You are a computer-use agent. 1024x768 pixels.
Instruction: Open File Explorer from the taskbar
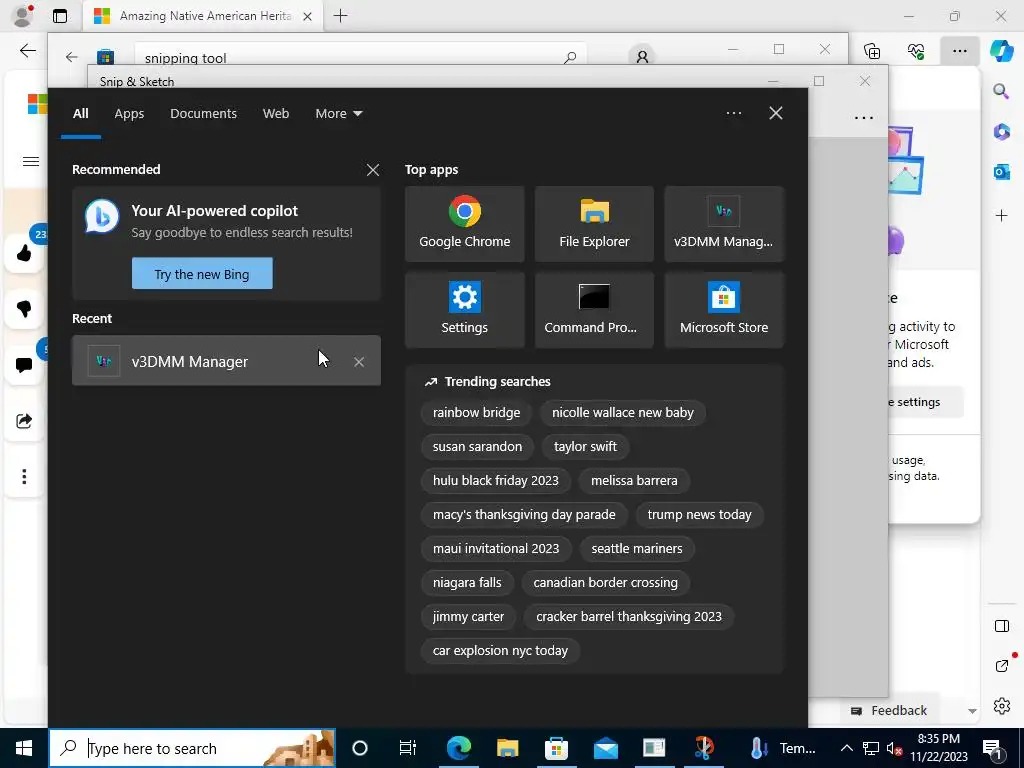[507, 748]
